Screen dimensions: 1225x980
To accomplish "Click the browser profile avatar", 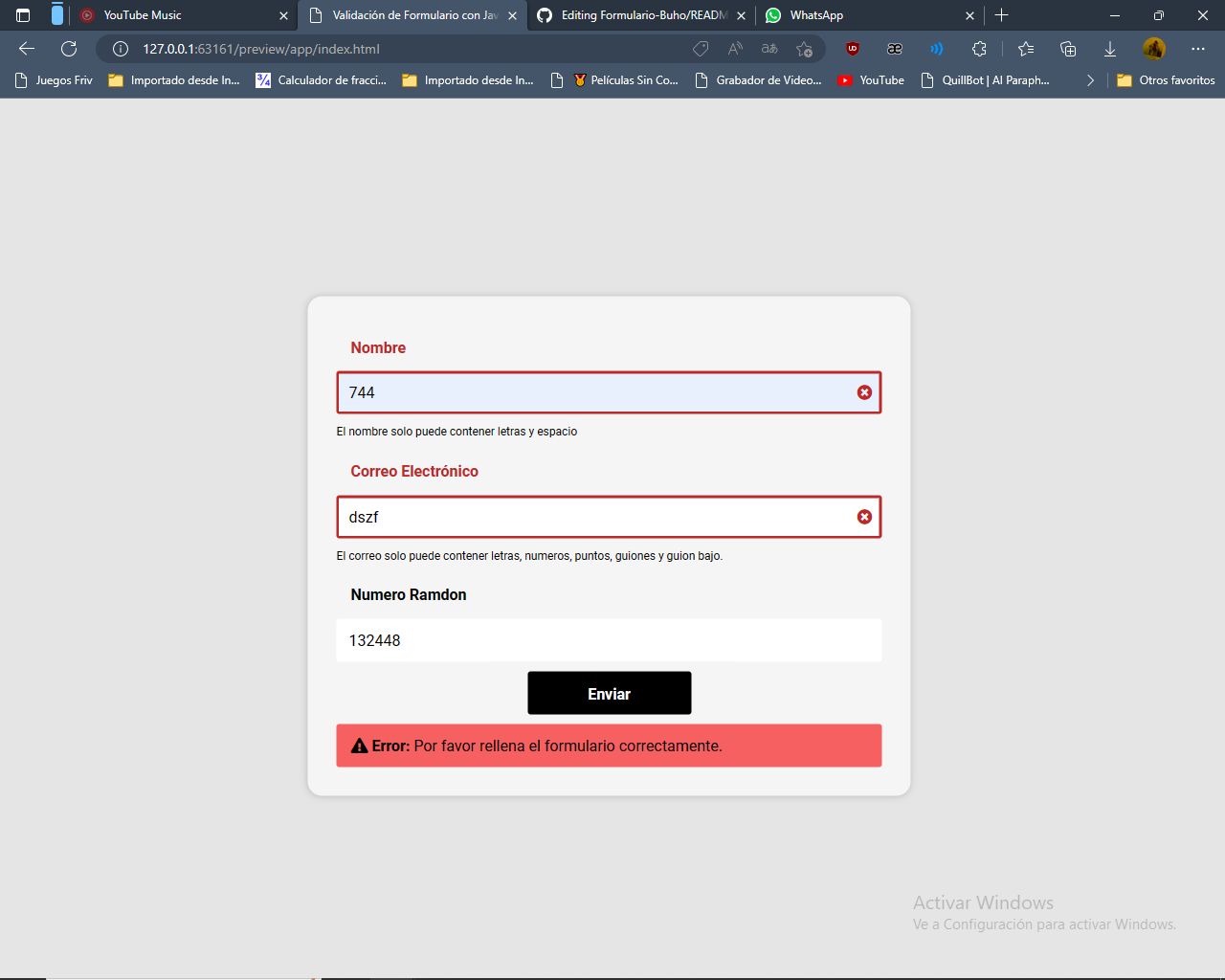I will point(1154,49).
